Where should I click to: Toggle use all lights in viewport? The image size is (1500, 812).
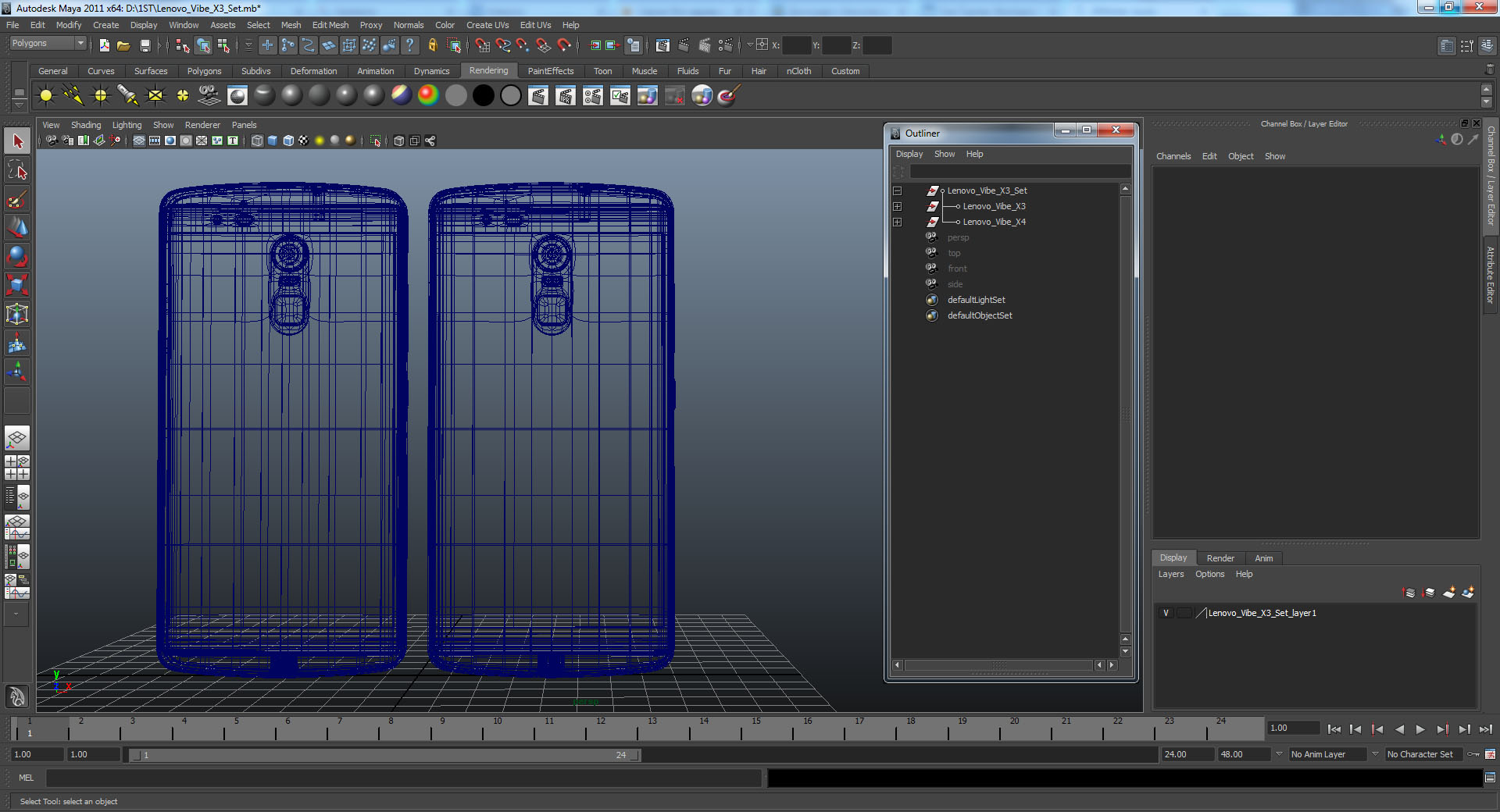(x=320, y=141)
